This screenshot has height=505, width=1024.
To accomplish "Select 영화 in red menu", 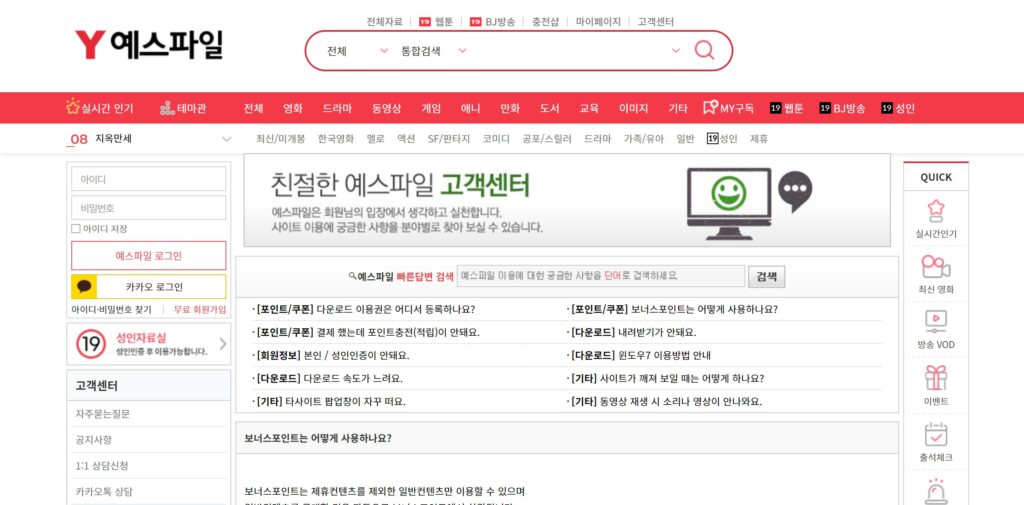I will click(293, 108).
